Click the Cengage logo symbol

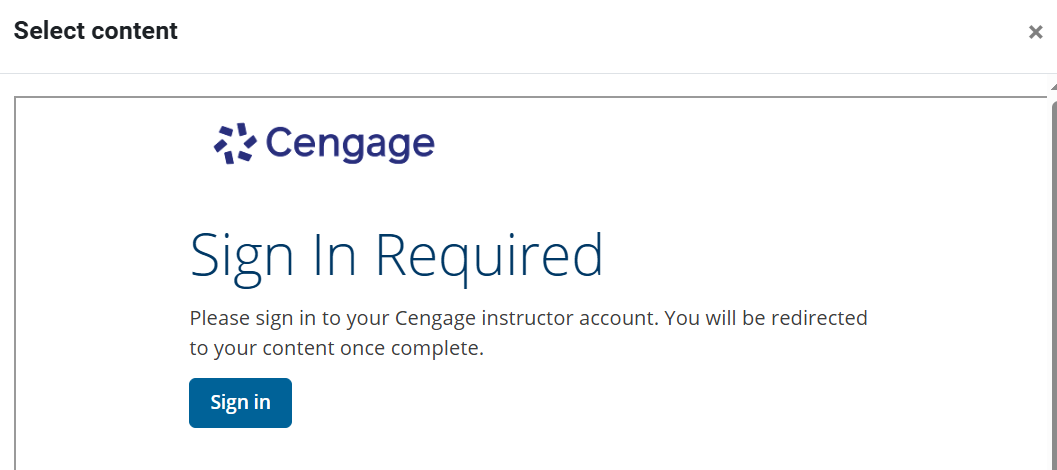[235, 145]
